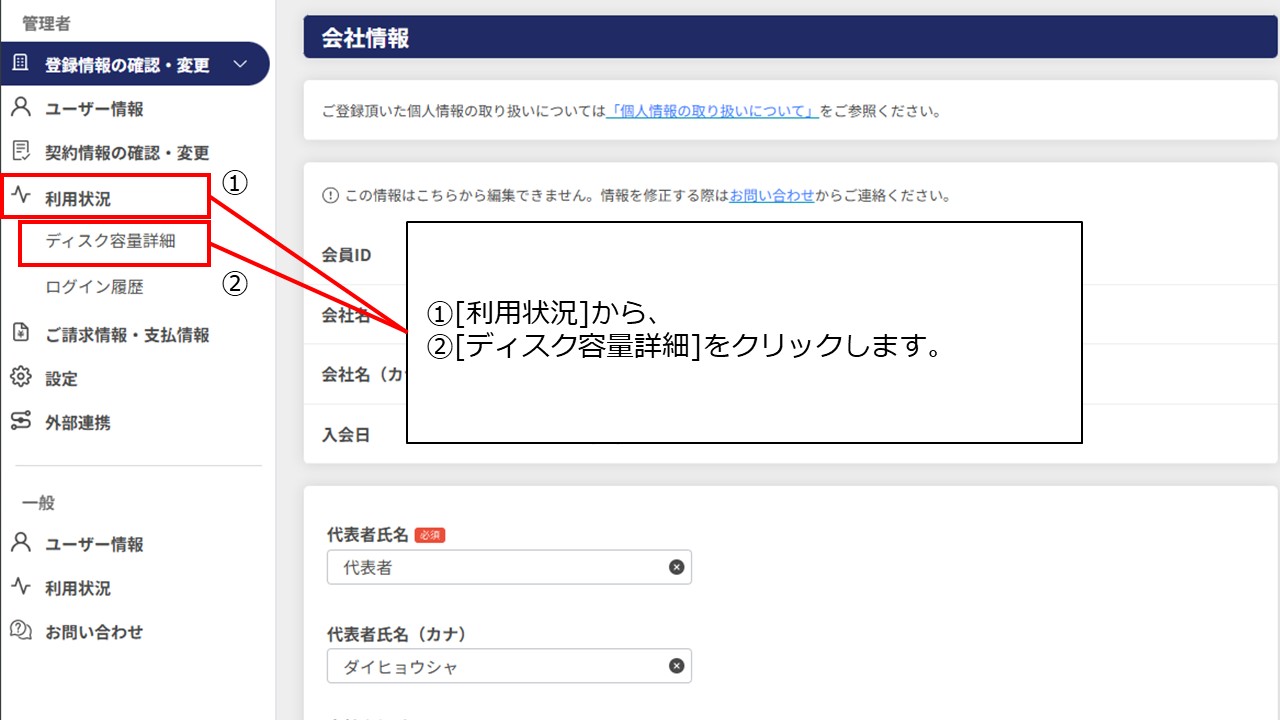Click the building icon beside 登録情報の確認・変更
The image size is (1280, 720).
coord(20,64)
